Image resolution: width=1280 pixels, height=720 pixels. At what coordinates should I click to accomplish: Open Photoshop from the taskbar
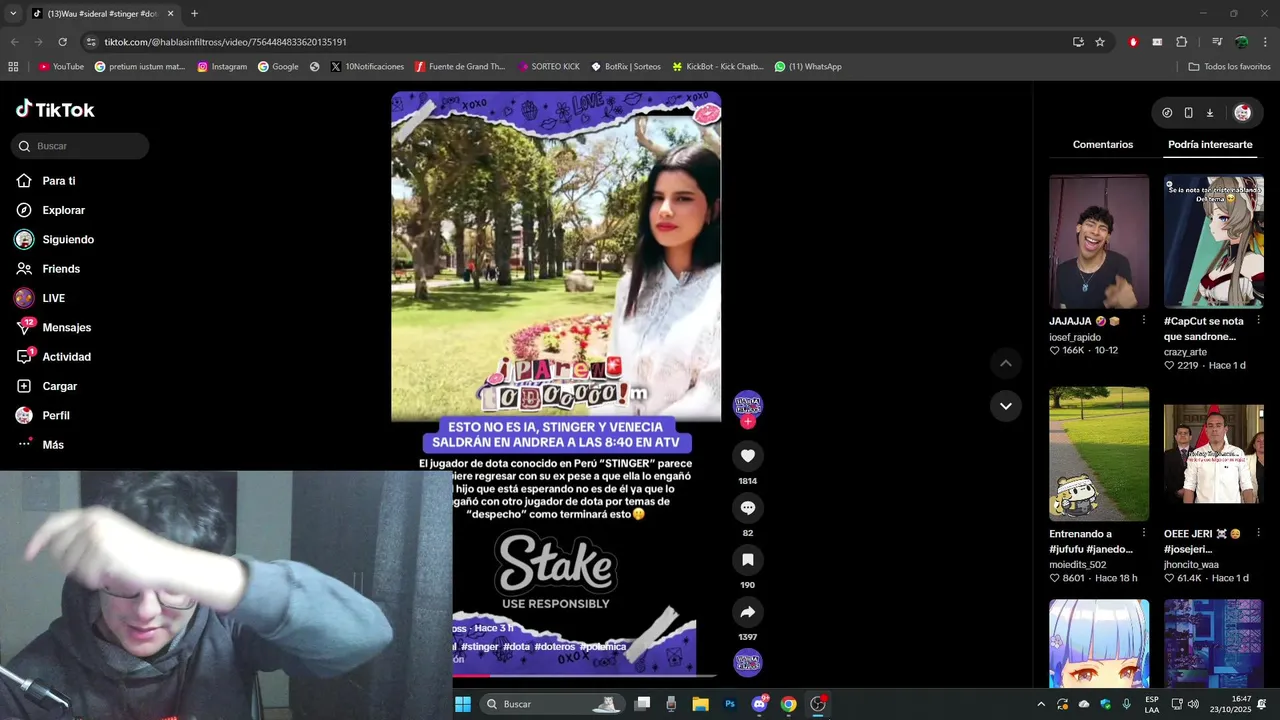[x=730, y=704]
